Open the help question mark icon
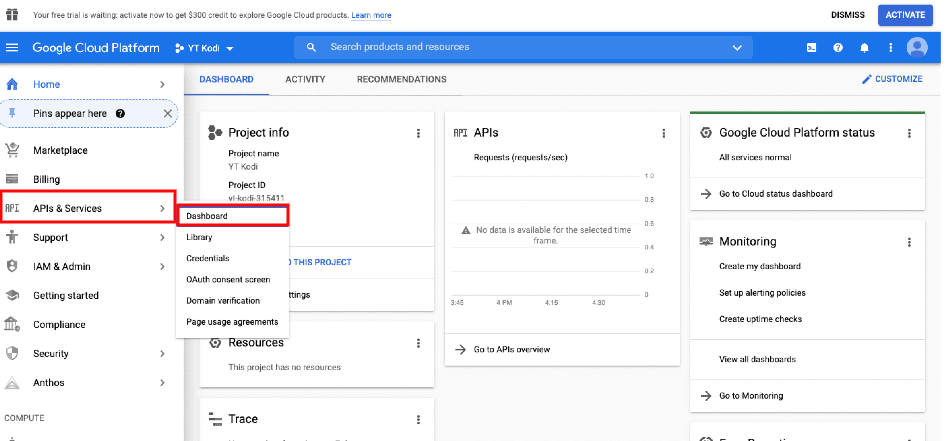 pos(838,48)
